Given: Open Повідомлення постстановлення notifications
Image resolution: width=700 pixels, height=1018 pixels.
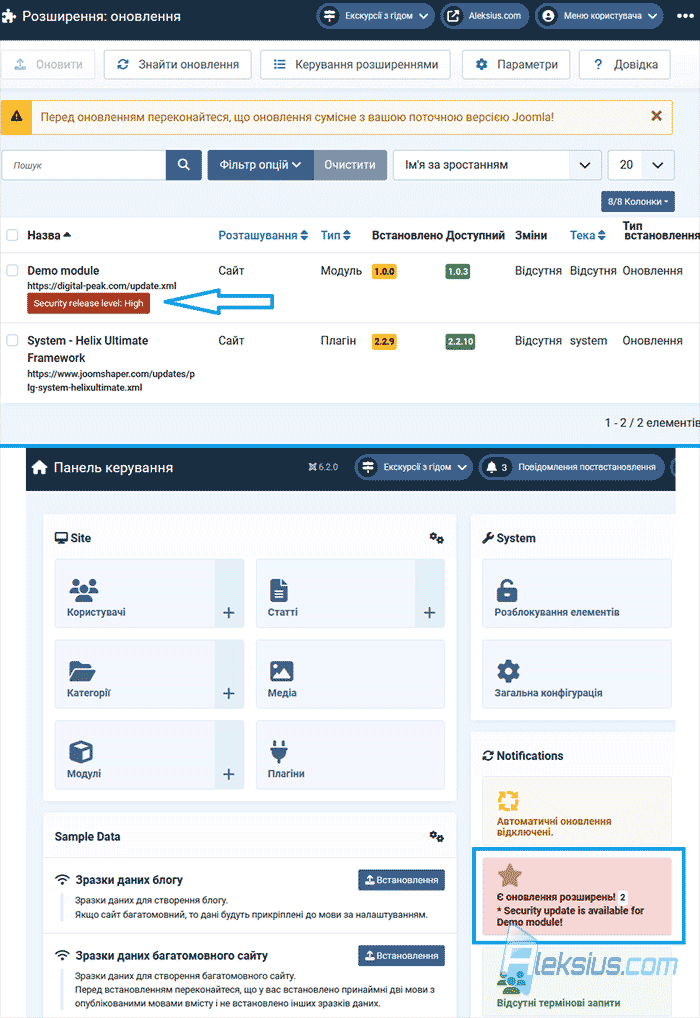Looking at the screenshot, I should click(x=572, y=467).
